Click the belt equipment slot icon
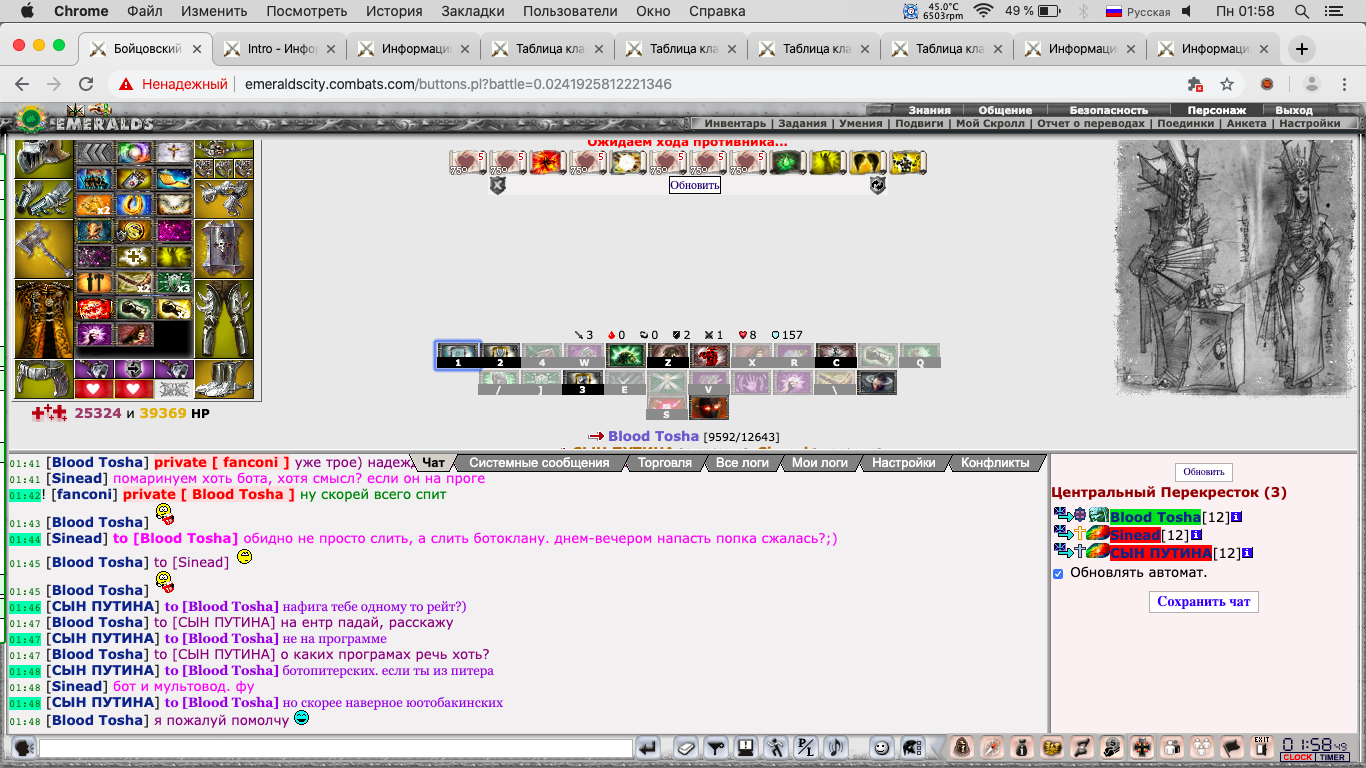The height and width of the screenshot is (768, 1366). click(44, 380)
